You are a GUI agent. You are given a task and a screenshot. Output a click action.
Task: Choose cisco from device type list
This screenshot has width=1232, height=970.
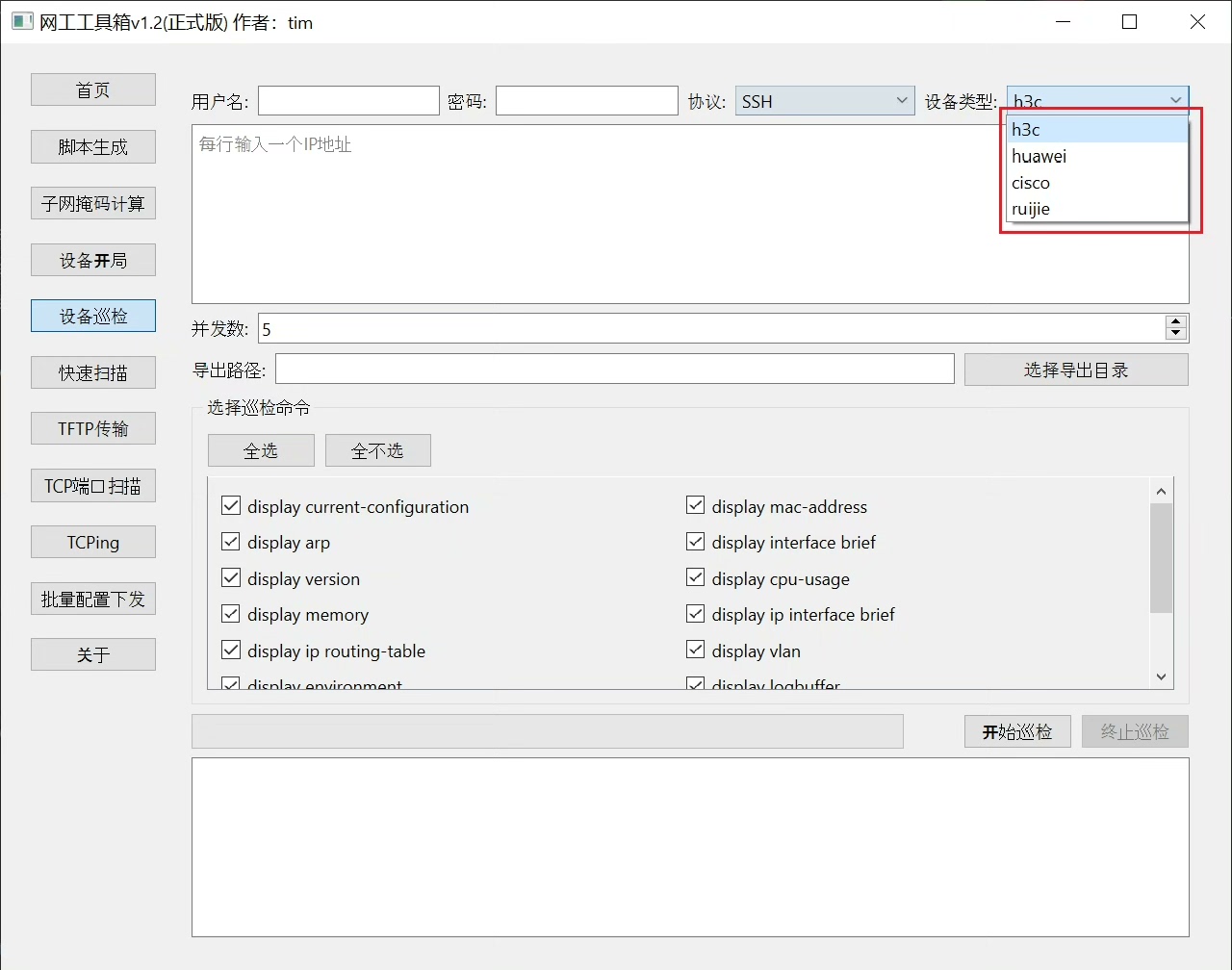(1097, 183)
